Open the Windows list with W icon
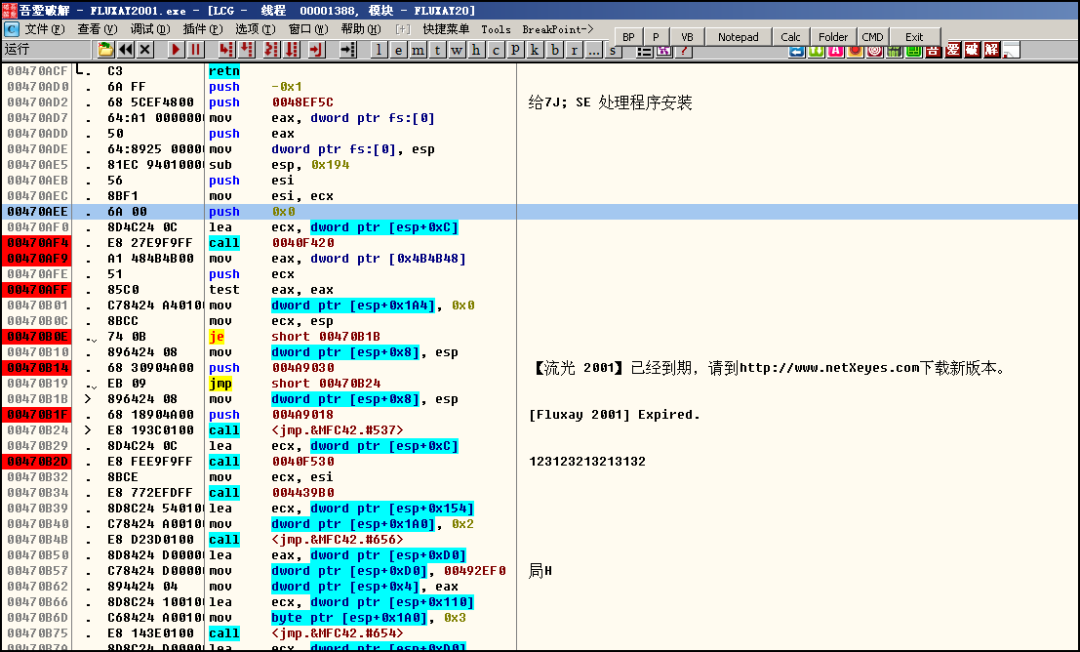The width and height of the screenshot is (1080, 652). [x=456, y=50]
